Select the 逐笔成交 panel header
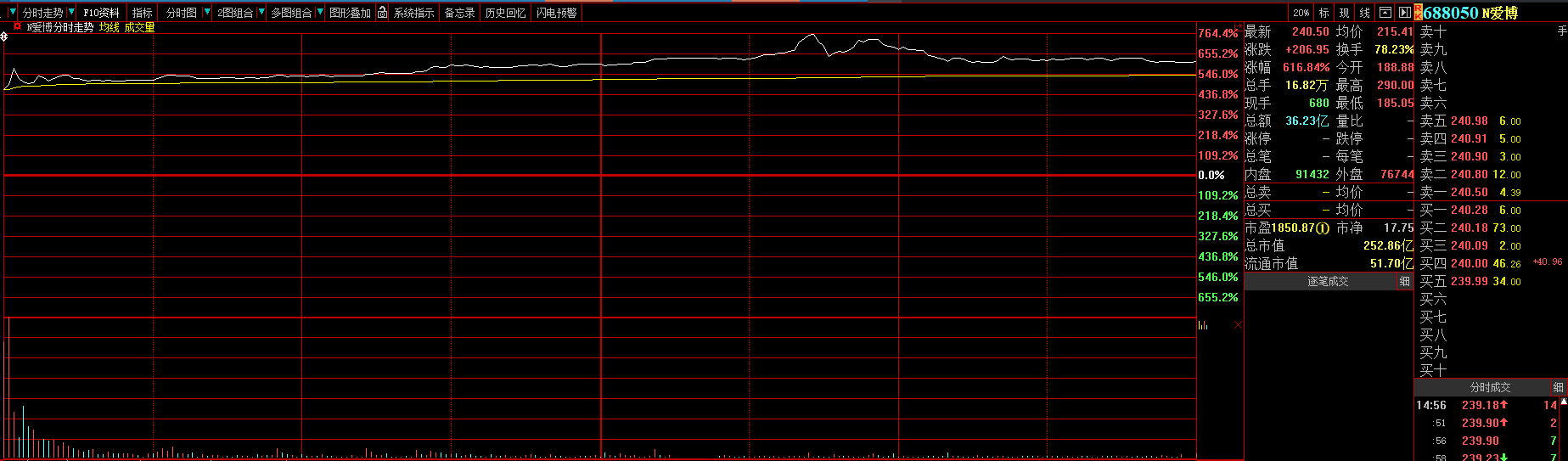Viewport: 1568px width, 461px height. pyautogui.click(x=1328, y=281)
